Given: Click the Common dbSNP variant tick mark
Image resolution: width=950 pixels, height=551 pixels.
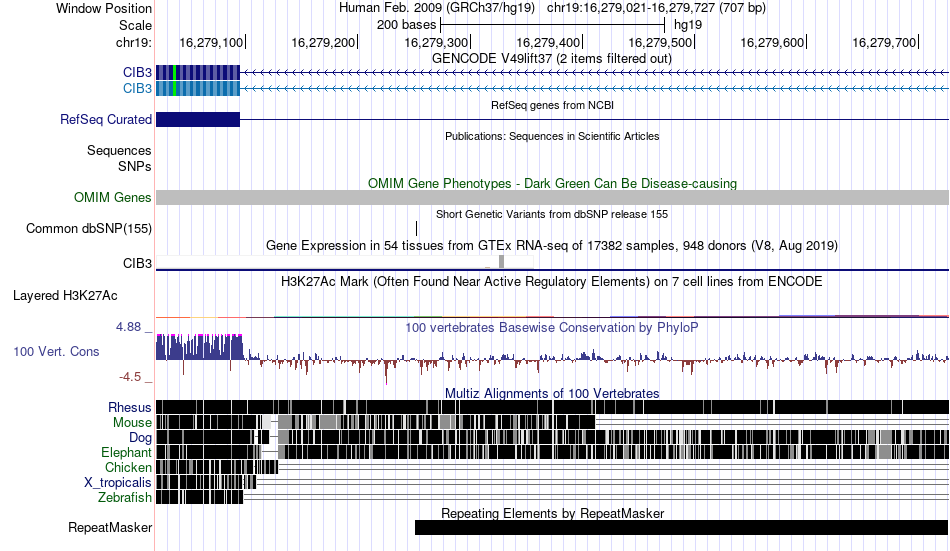Looking at the screenshot, I should pyautogui.click(x=417, y=229).
